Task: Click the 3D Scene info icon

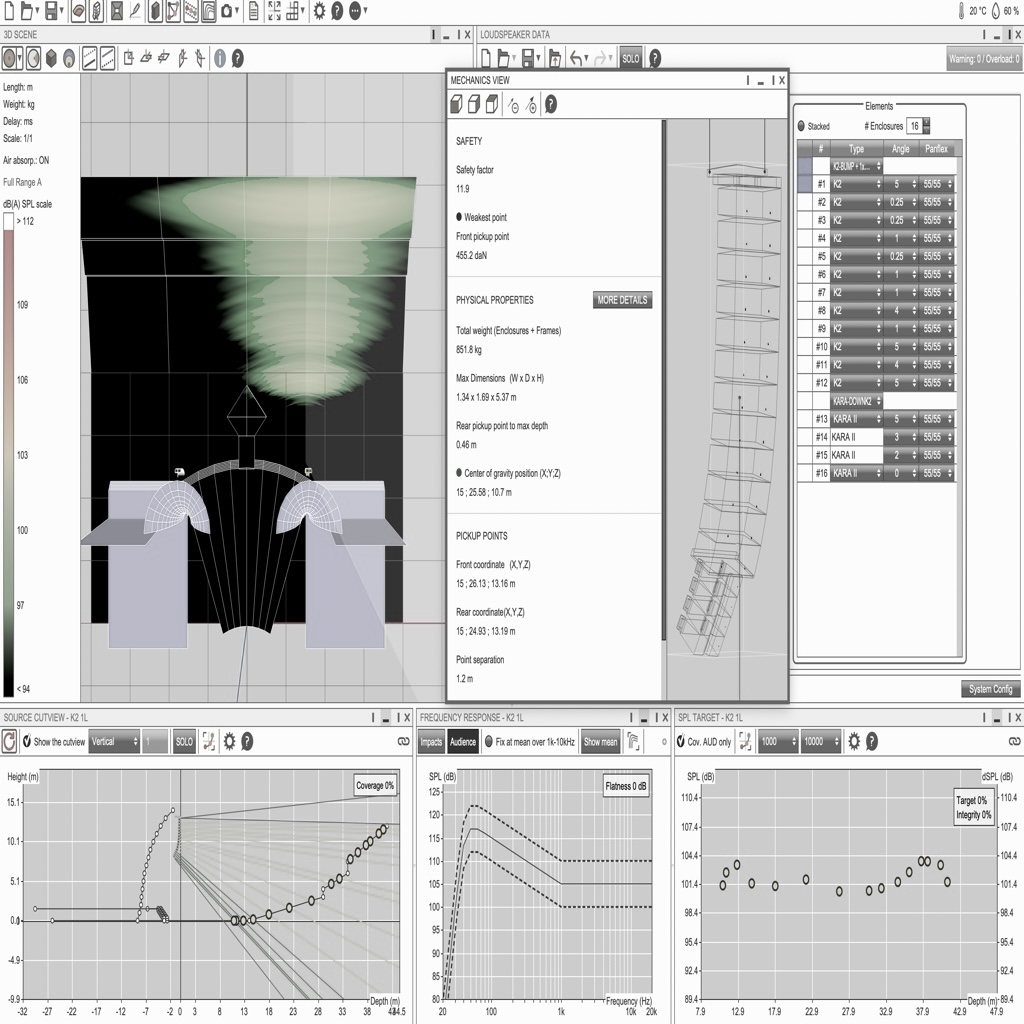Action: (x=219, y=58)
